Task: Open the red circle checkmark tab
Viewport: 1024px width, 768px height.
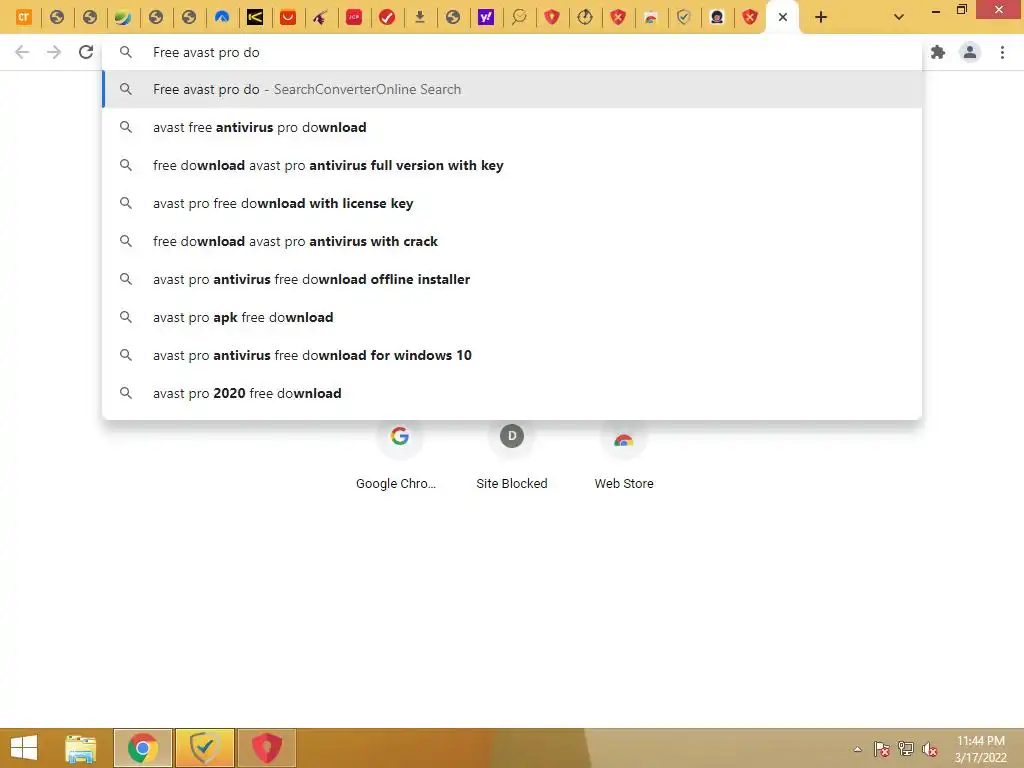Action: (x=387, y=17)
